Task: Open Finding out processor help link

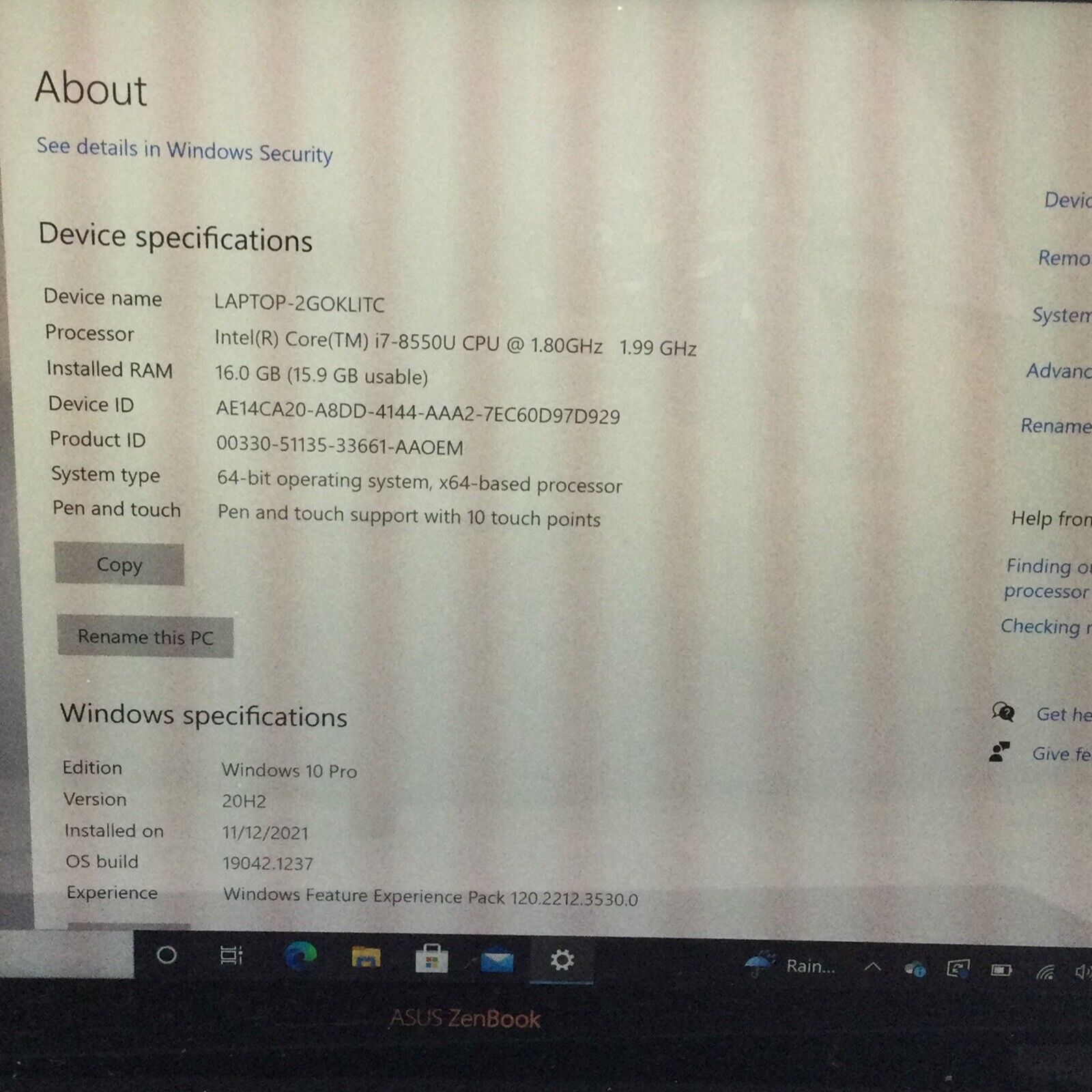Action: [1048, 579]
